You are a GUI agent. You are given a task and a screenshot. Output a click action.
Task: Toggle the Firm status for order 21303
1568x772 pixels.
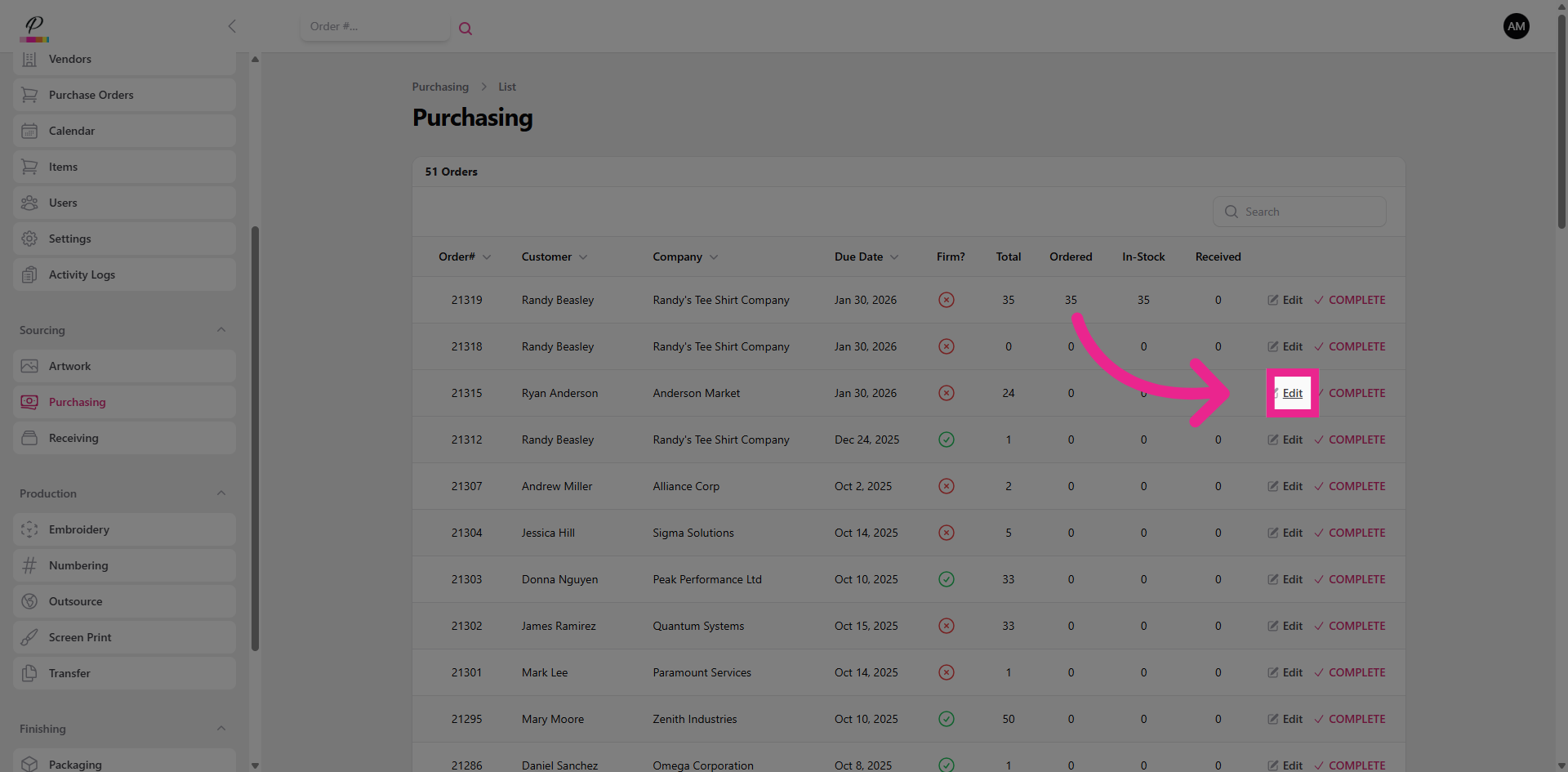pyautogui.click(x=946, y=579)
